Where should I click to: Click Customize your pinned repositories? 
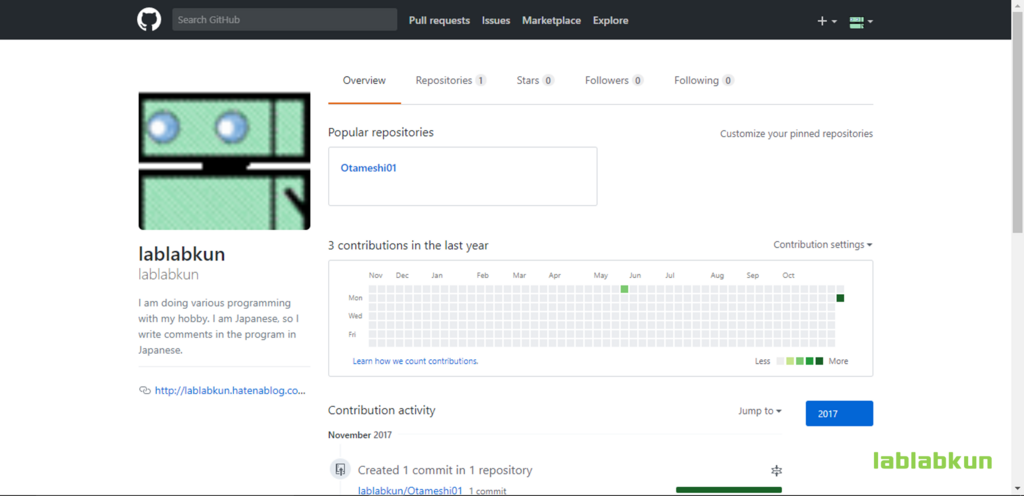point(796,134)
